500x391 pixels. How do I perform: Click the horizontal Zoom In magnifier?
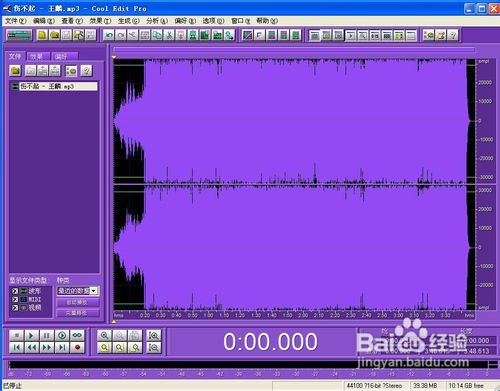pyautogui.click(x=104, y=336)
